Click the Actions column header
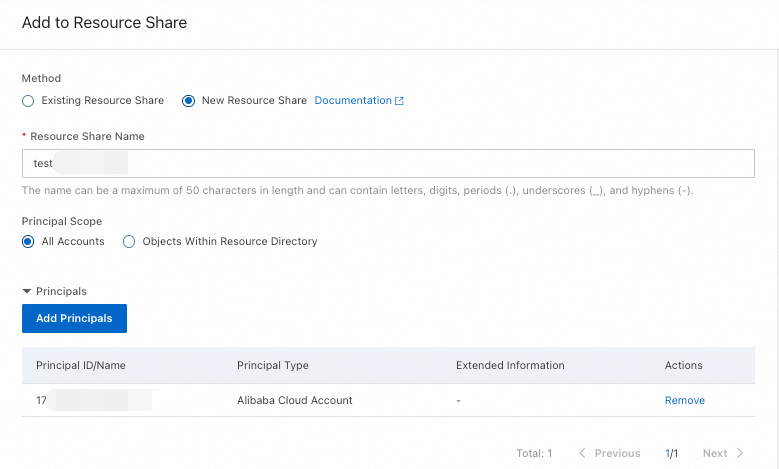Screen dimensions: 779x469 [x=683, y=366]
